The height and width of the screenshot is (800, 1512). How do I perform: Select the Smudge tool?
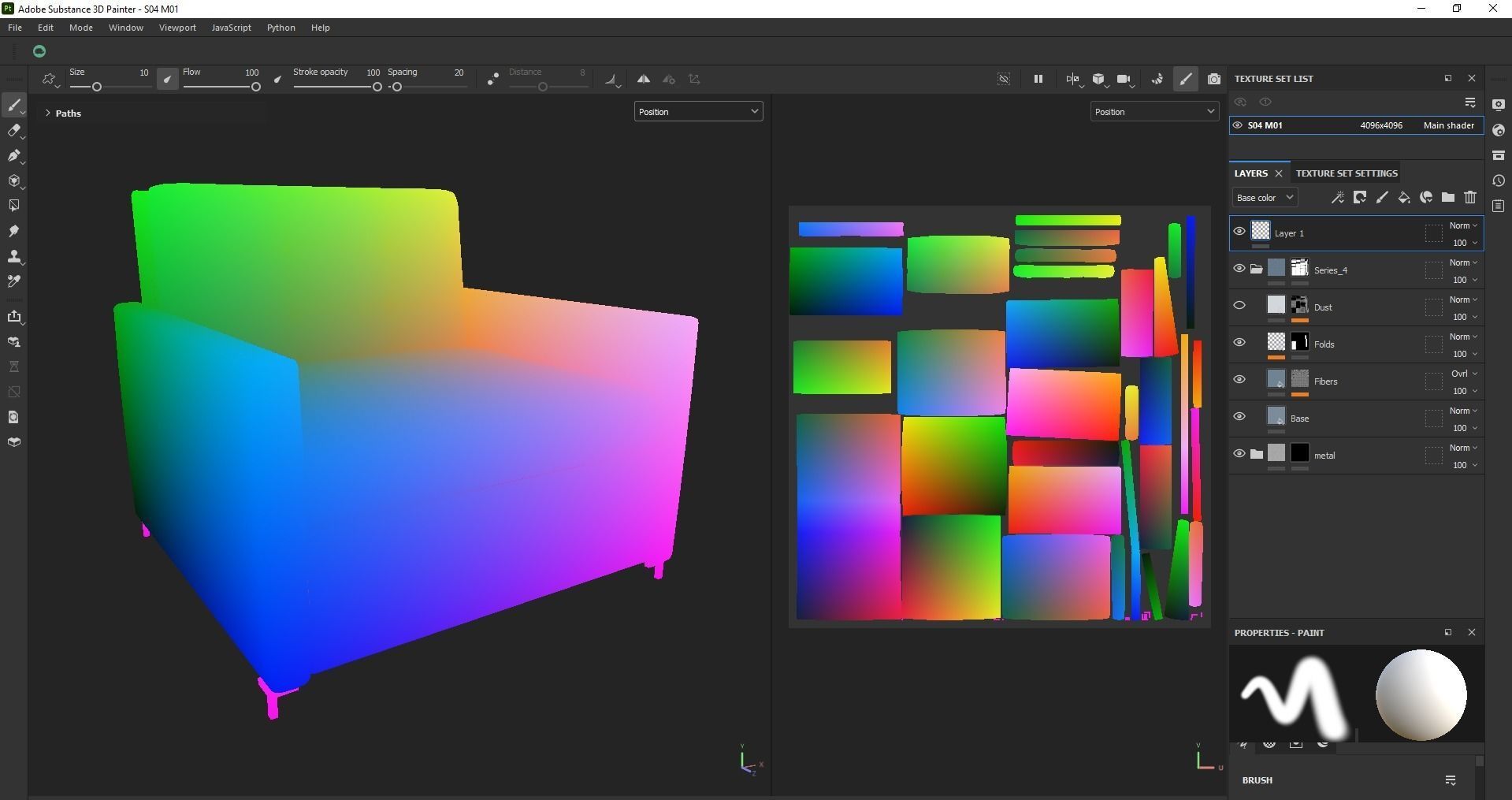(x=14, y=231)
